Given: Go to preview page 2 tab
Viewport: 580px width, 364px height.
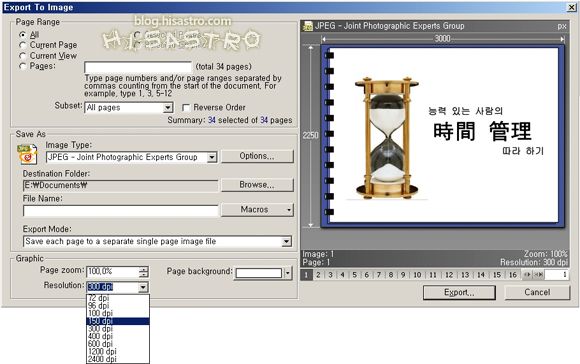Looking at the screenshot, I should 318,275.
